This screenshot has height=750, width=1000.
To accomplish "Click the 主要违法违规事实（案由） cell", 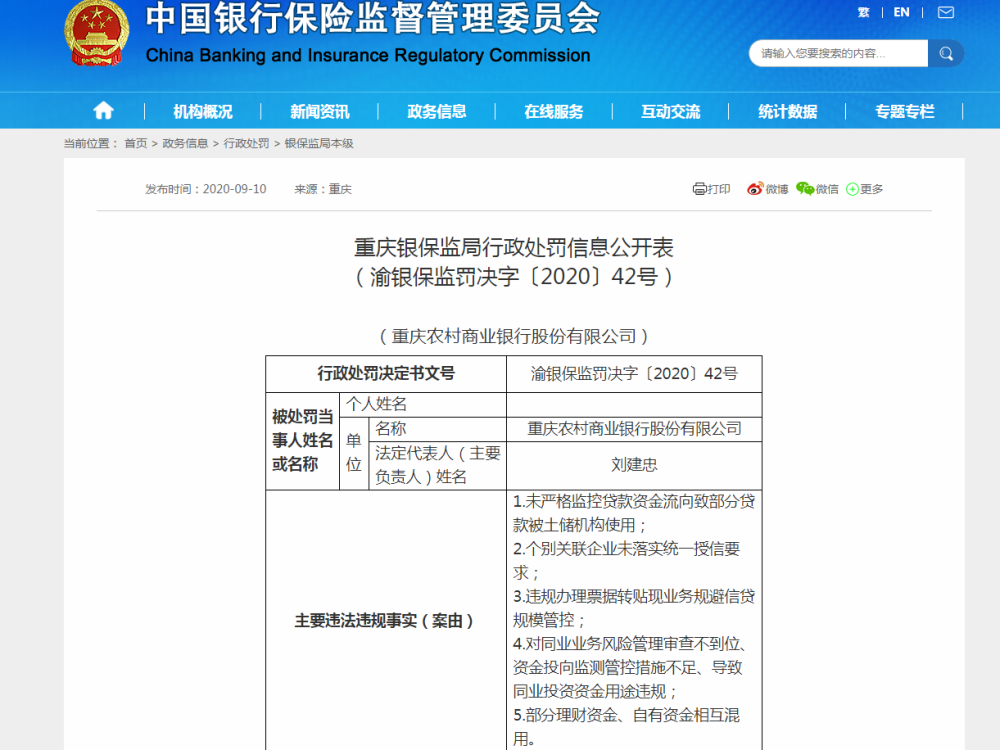I will 386,621.
